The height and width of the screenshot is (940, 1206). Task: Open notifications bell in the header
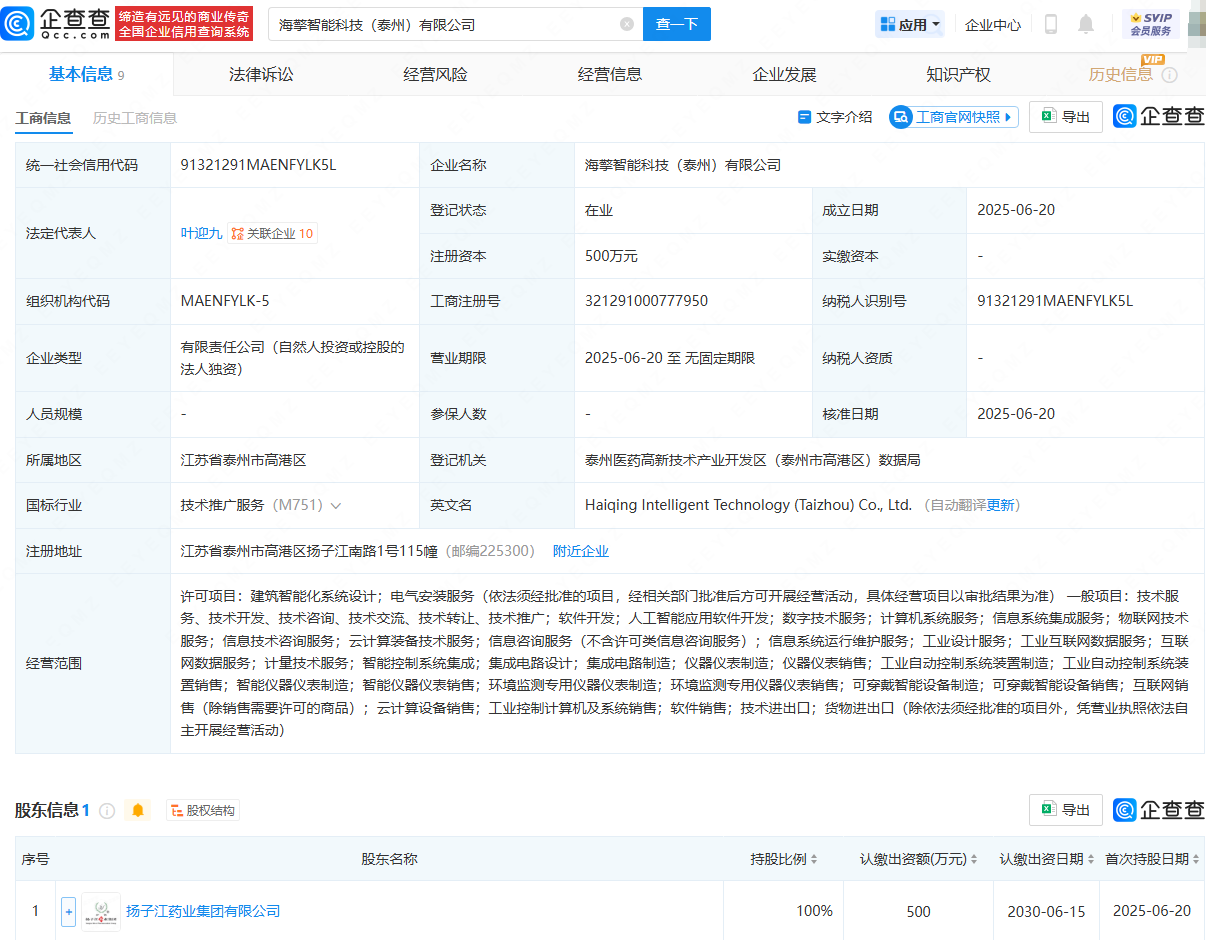1086,24
